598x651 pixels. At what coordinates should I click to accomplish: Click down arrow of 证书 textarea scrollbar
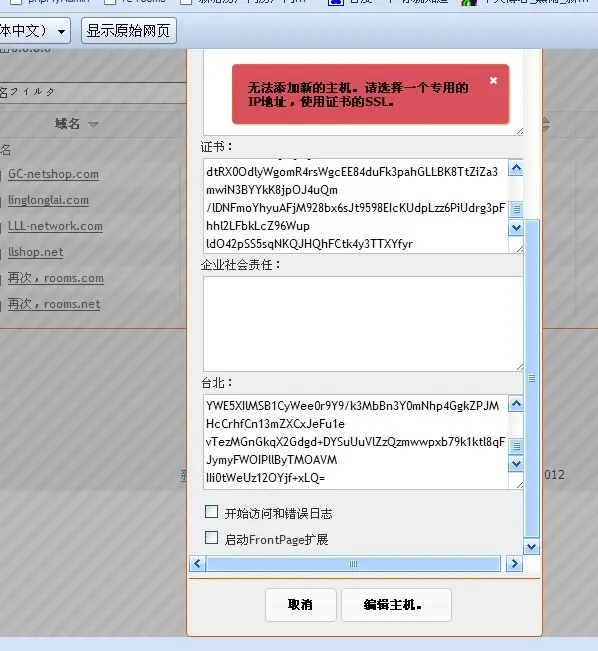(516, 228)
